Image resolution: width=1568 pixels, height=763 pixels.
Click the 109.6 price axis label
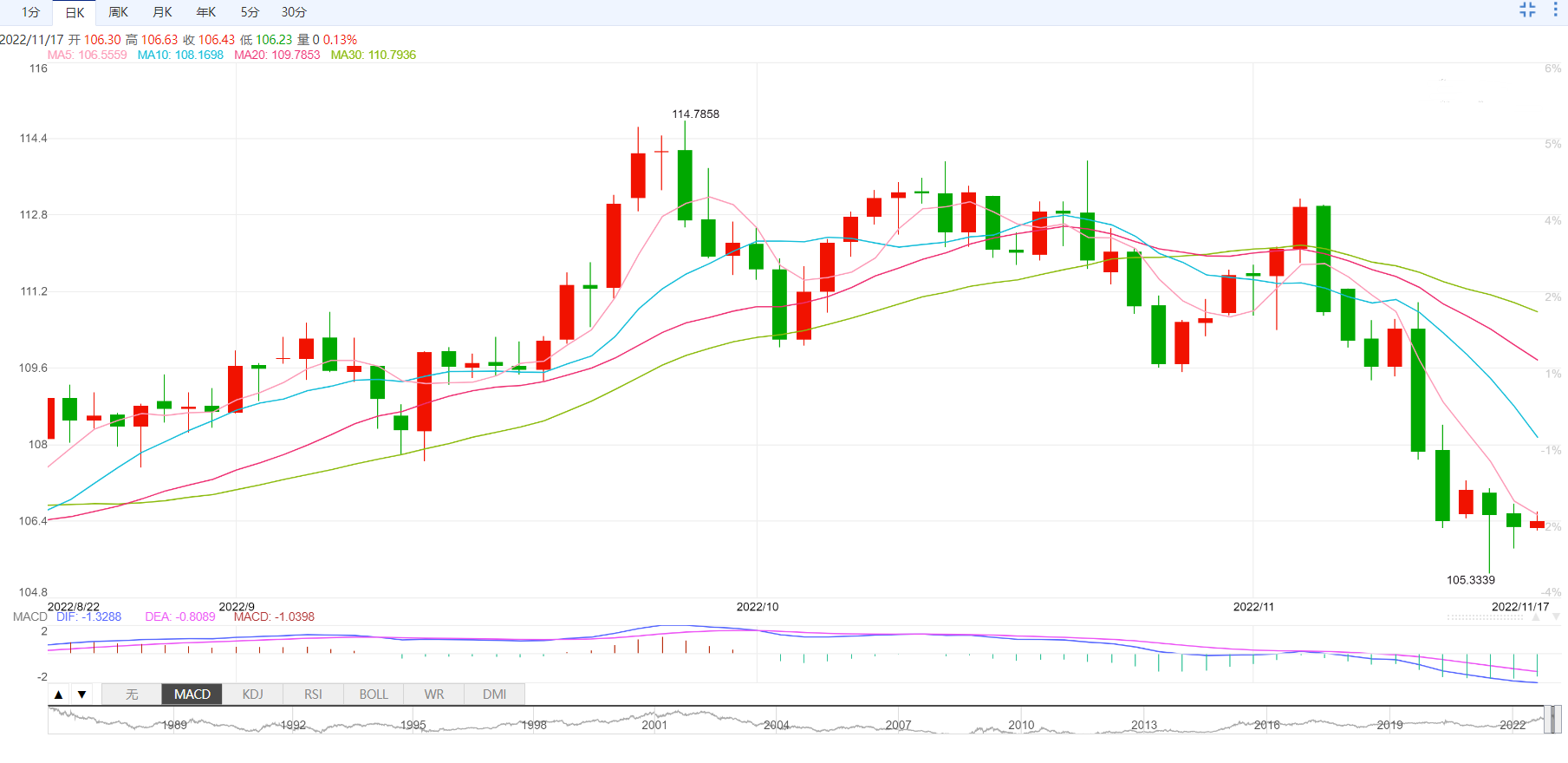pos(34,368)
